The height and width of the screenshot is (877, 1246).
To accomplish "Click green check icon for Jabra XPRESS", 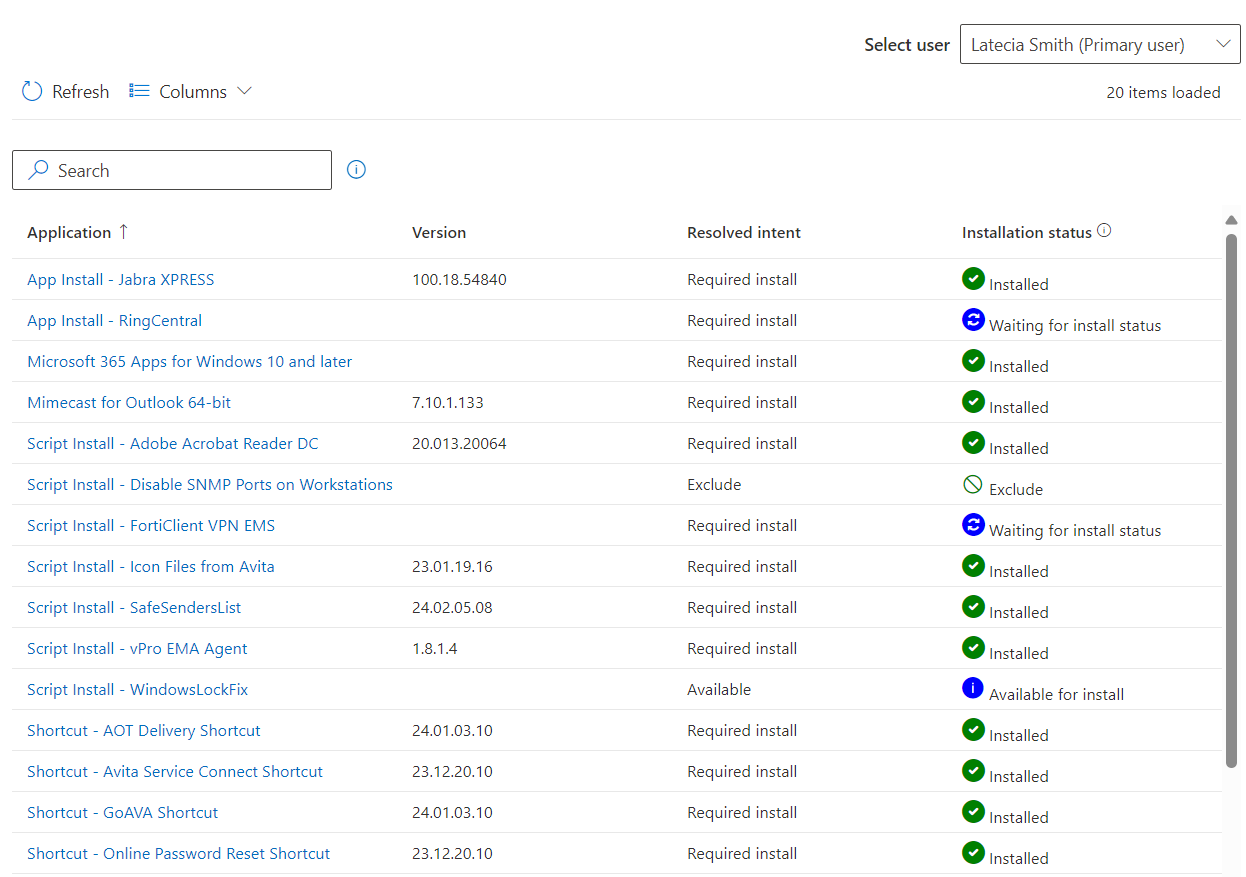I will pyautogui.click(x=973, y=279).
